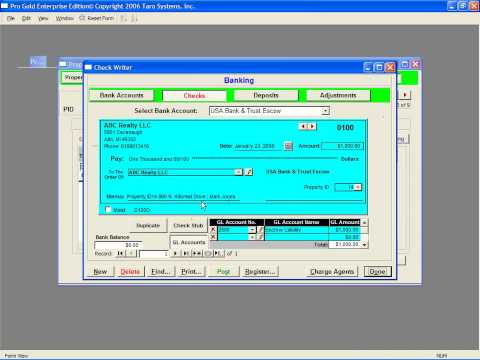Image resolution: width=480 pixels, height=360 pixels.
Task: Open the Edit menu
Action: [26, 18]
